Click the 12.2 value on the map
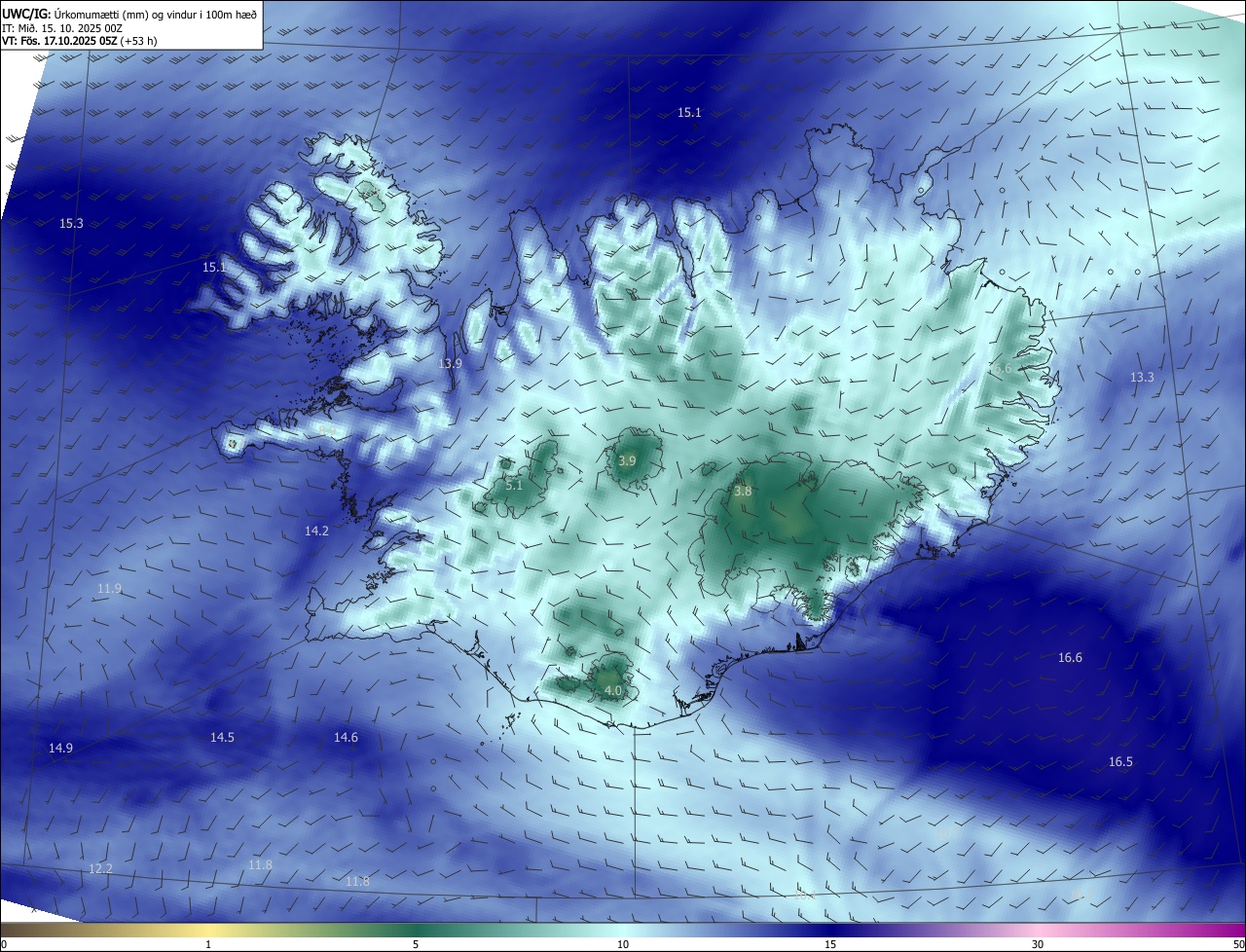 coord(100,868)
